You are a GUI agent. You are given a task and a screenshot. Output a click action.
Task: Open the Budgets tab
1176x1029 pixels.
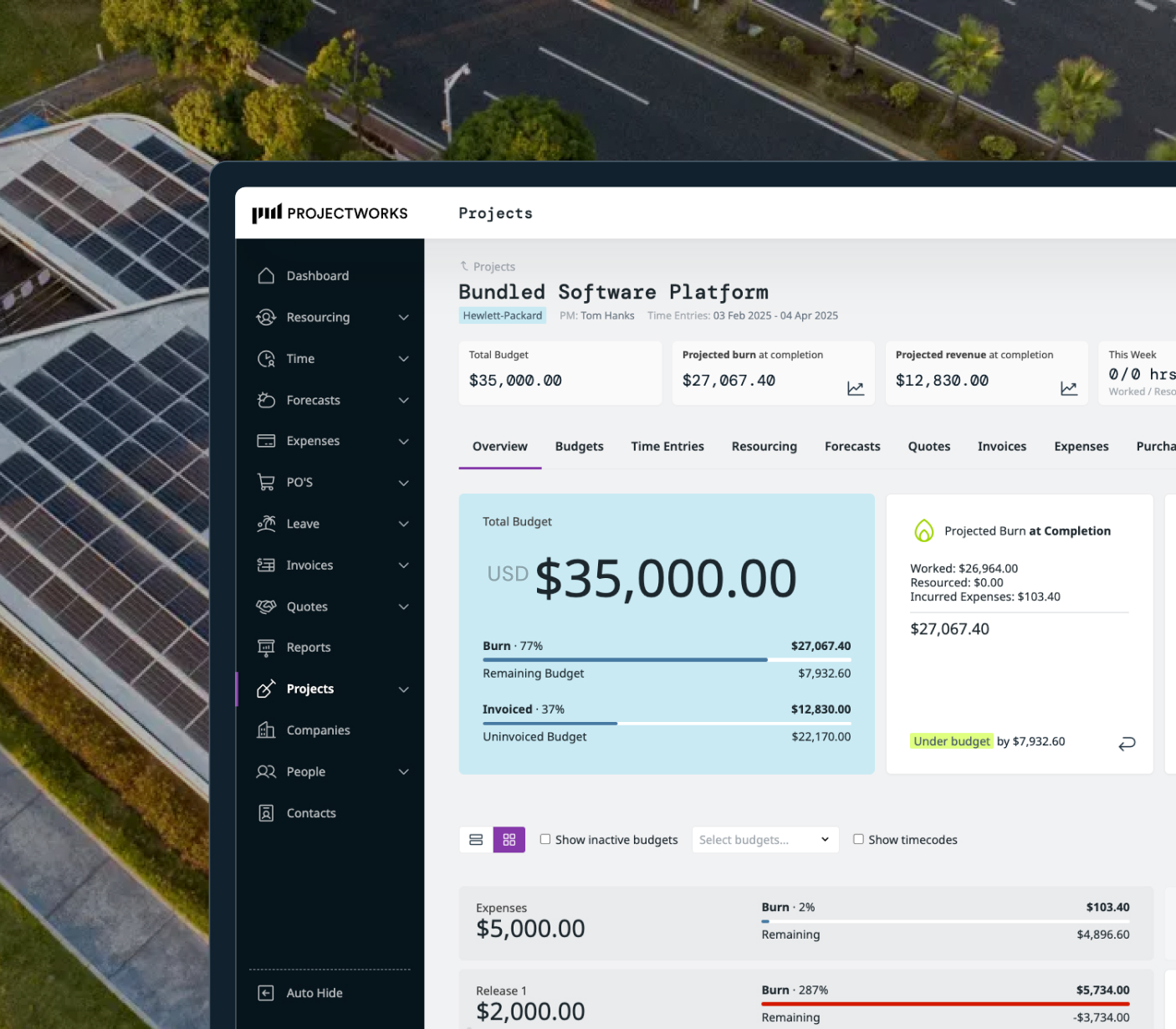579,447
